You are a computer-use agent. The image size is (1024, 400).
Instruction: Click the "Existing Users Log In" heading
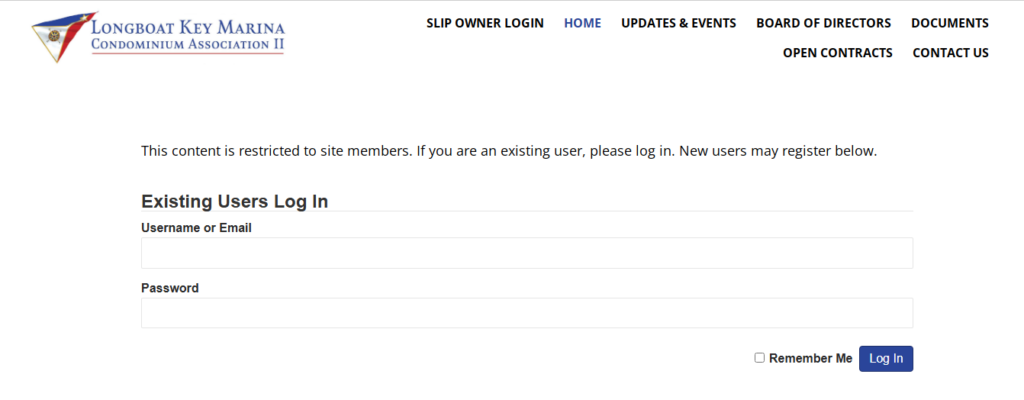pyautogui.click(x=235, y=201)
